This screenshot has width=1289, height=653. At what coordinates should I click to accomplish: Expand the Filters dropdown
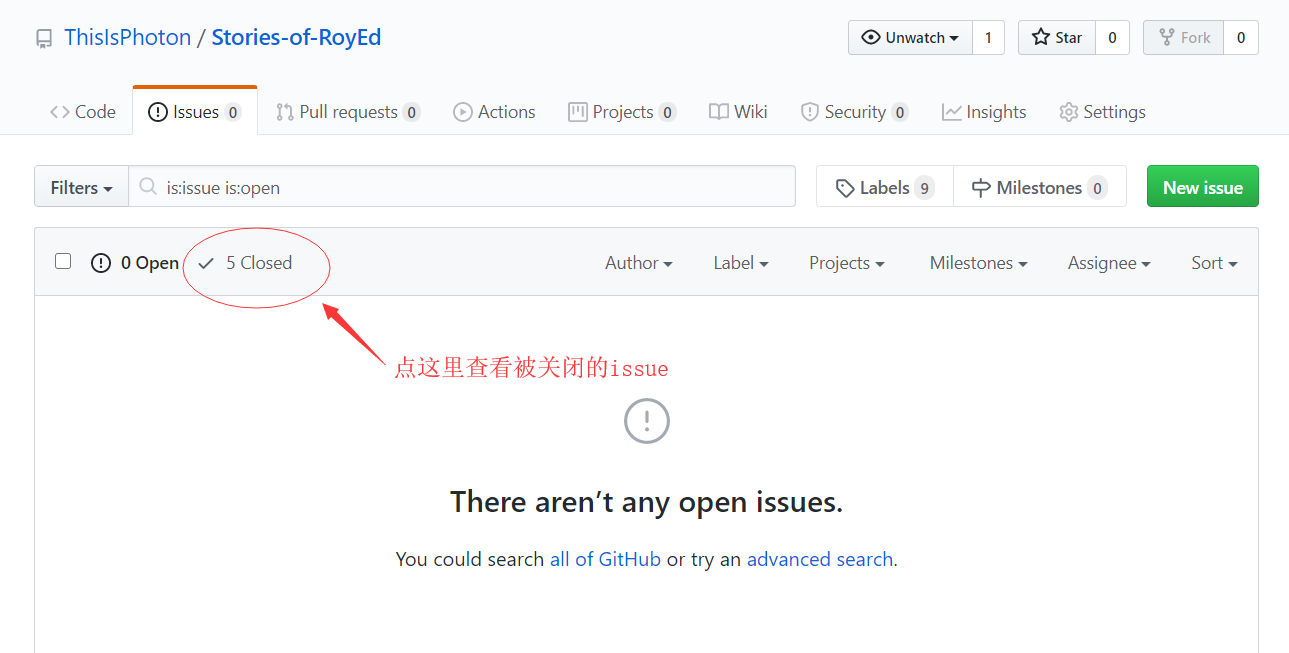(81, 187)
